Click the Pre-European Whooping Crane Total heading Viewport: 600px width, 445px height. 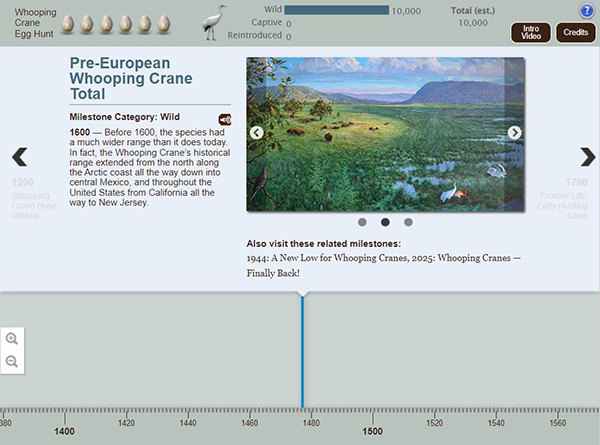click(x=131, y=78)
